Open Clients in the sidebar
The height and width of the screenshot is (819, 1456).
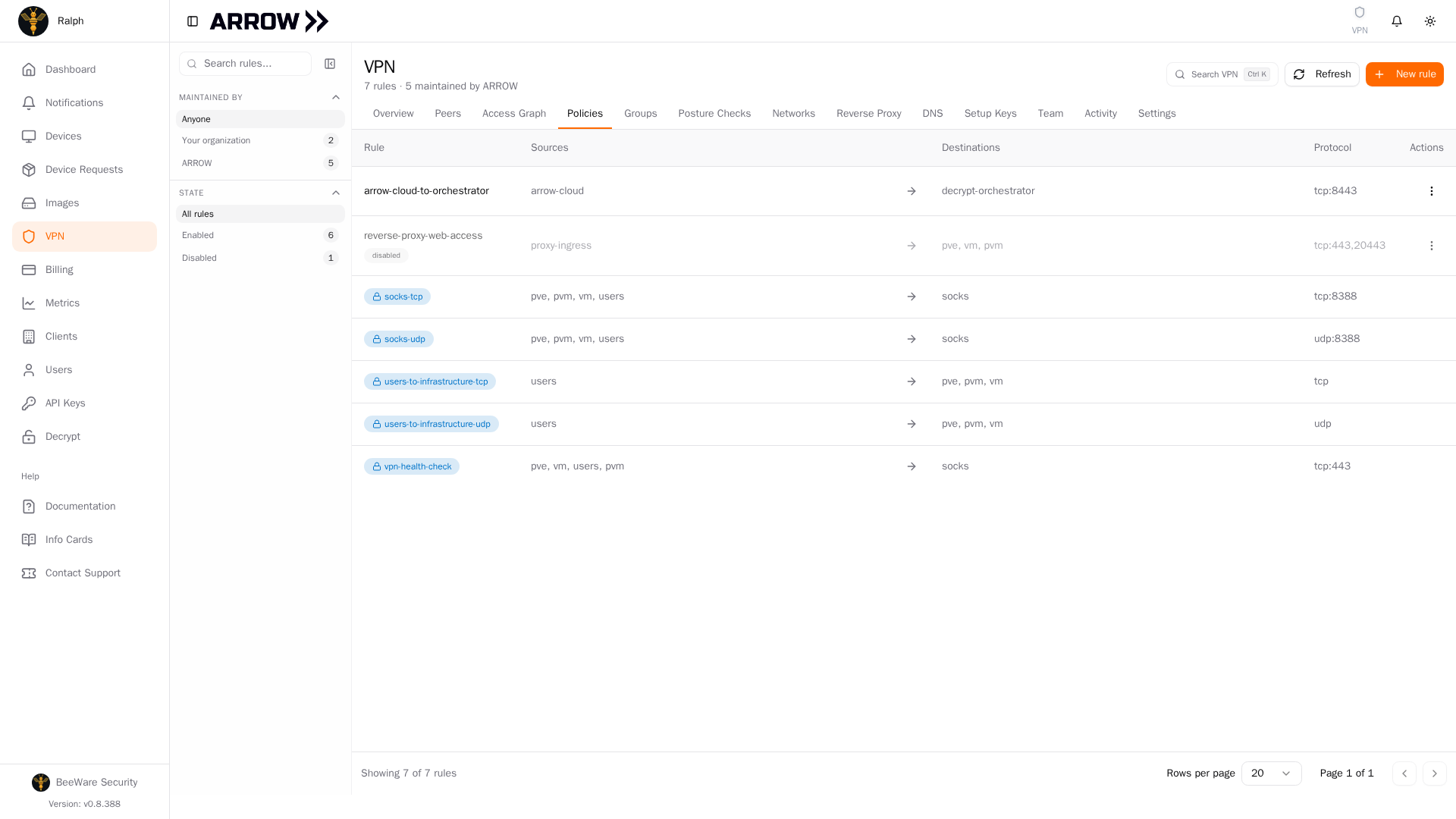pos(84,337)
